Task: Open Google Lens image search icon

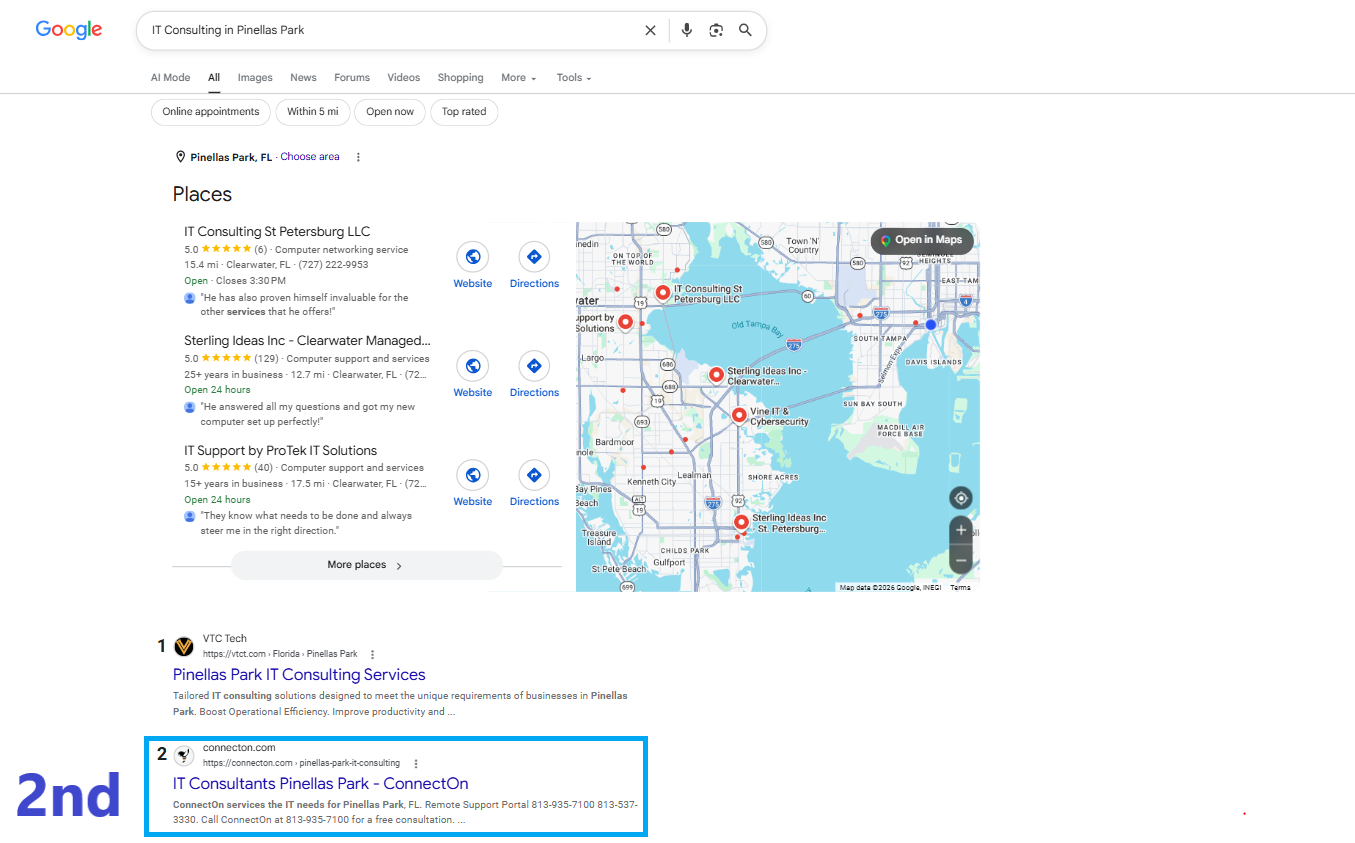Action: click(716, 30)
